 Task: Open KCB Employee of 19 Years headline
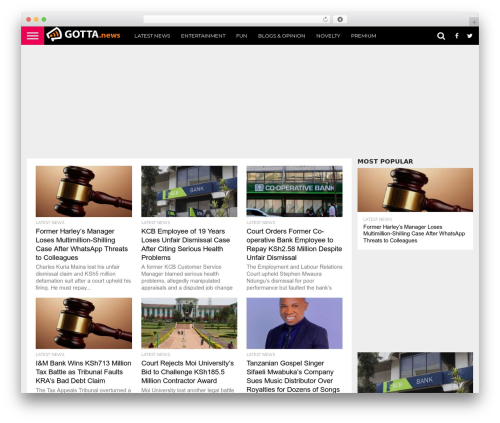click(x=186, y=244)
